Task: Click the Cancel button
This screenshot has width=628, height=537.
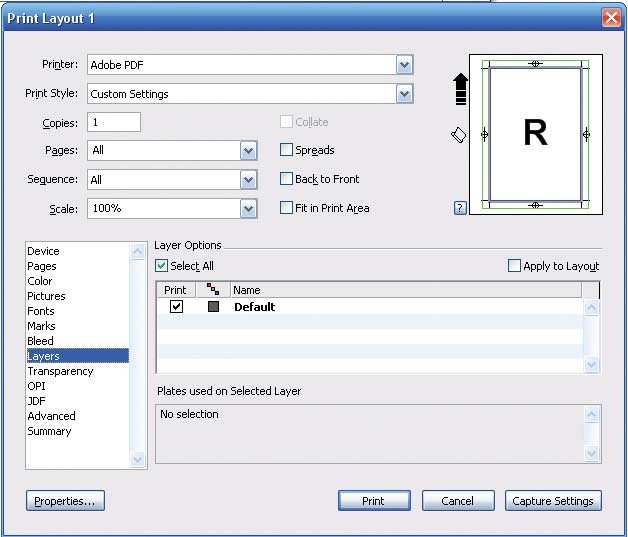Action: [458, 501]
